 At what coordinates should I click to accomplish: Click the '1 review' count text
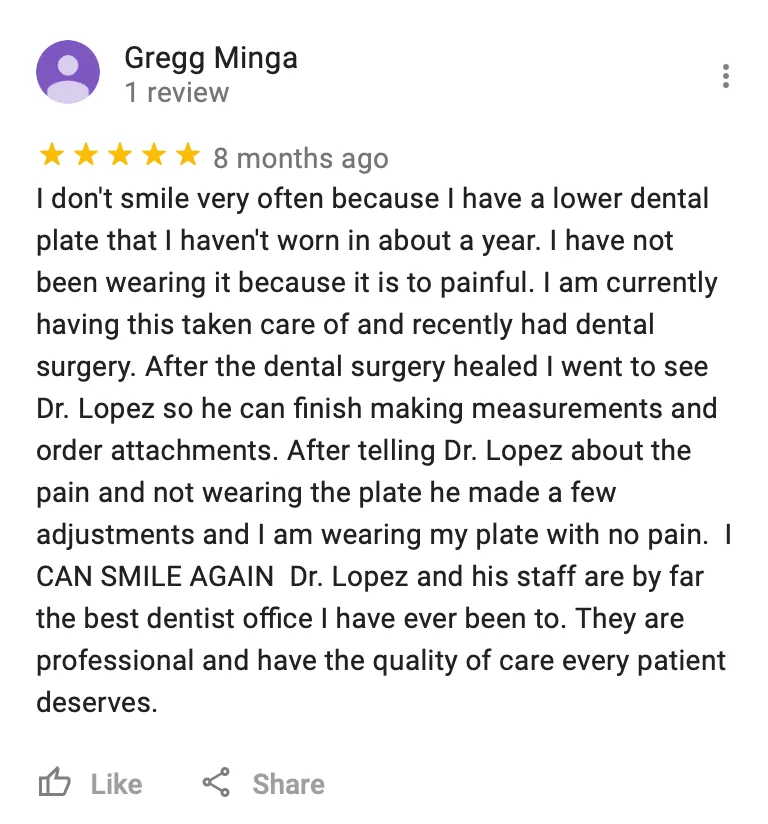[x=177, y=93]
